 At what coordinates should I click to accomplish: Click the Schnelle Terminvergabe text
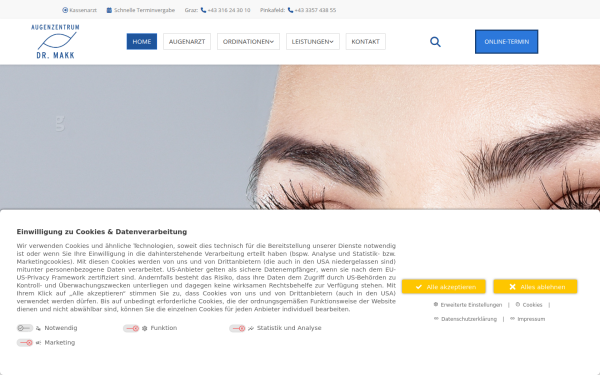pyautogui.click(x=144, y=10)
